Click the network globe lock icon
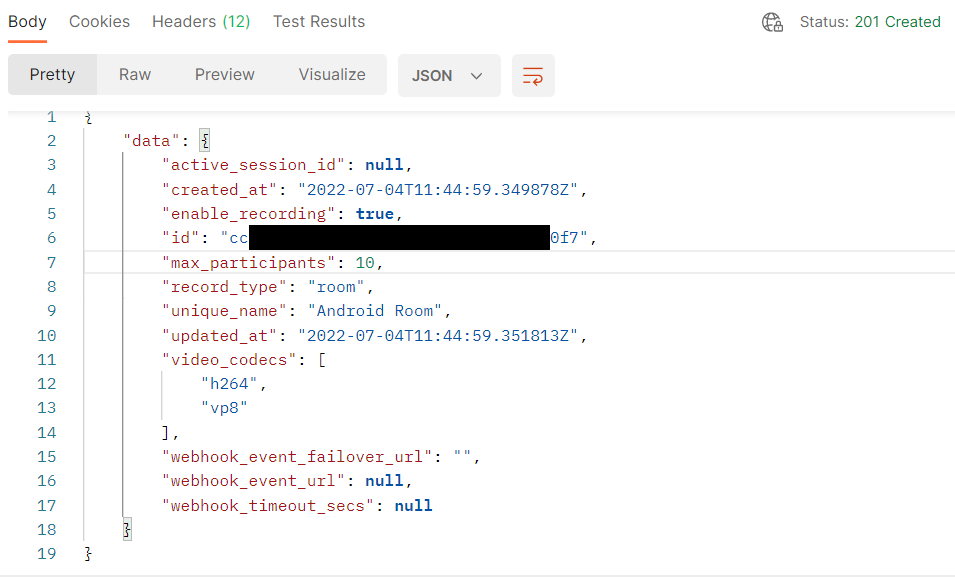The image size is (955, 577). pos(772,23)
